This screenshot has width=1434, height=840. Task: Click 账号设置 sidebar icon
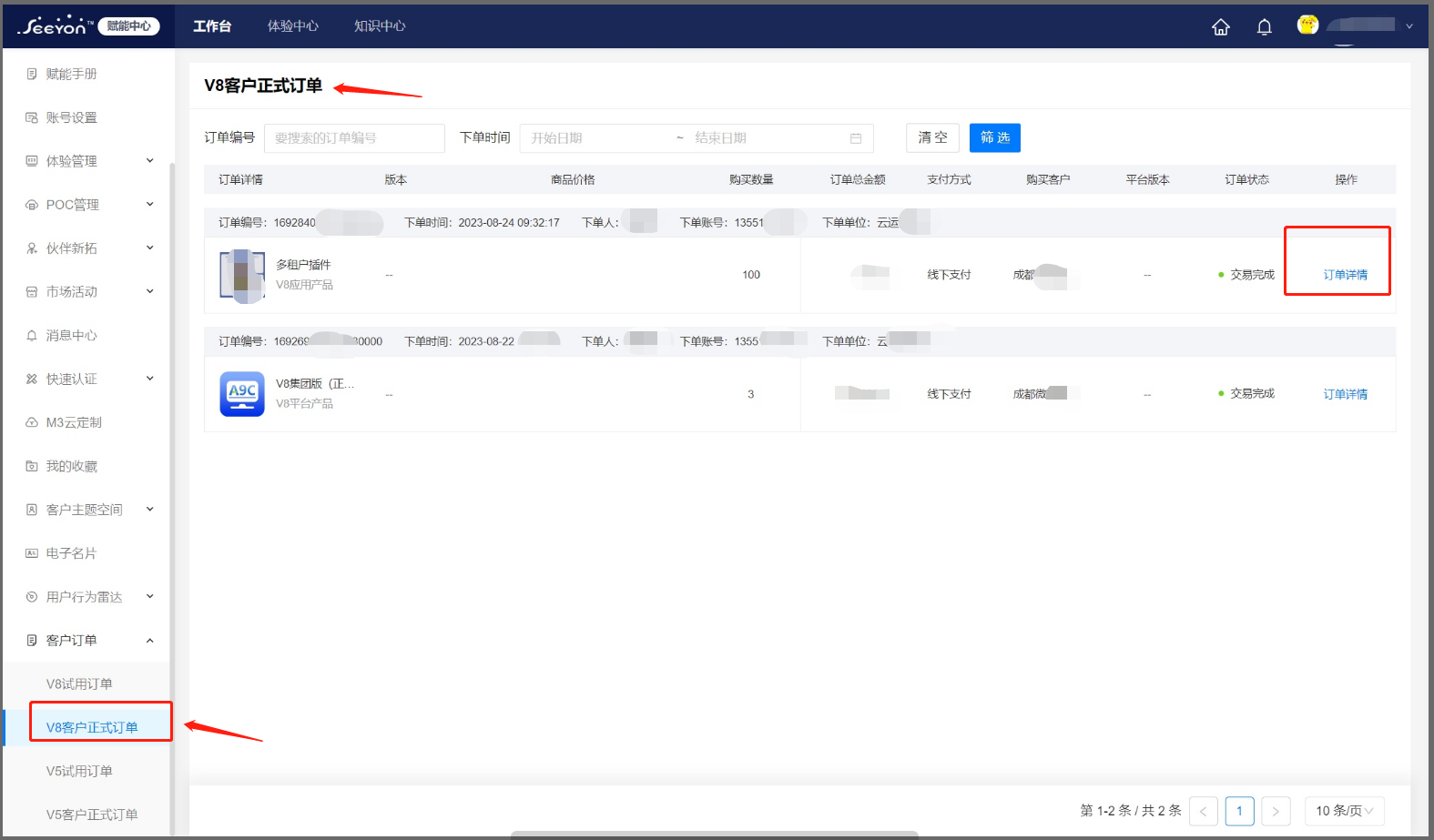32,117
